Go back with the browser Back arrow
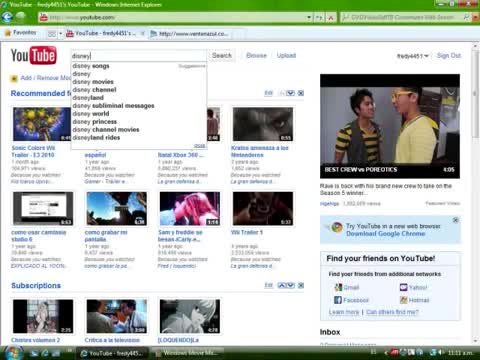 pos(7,17)
